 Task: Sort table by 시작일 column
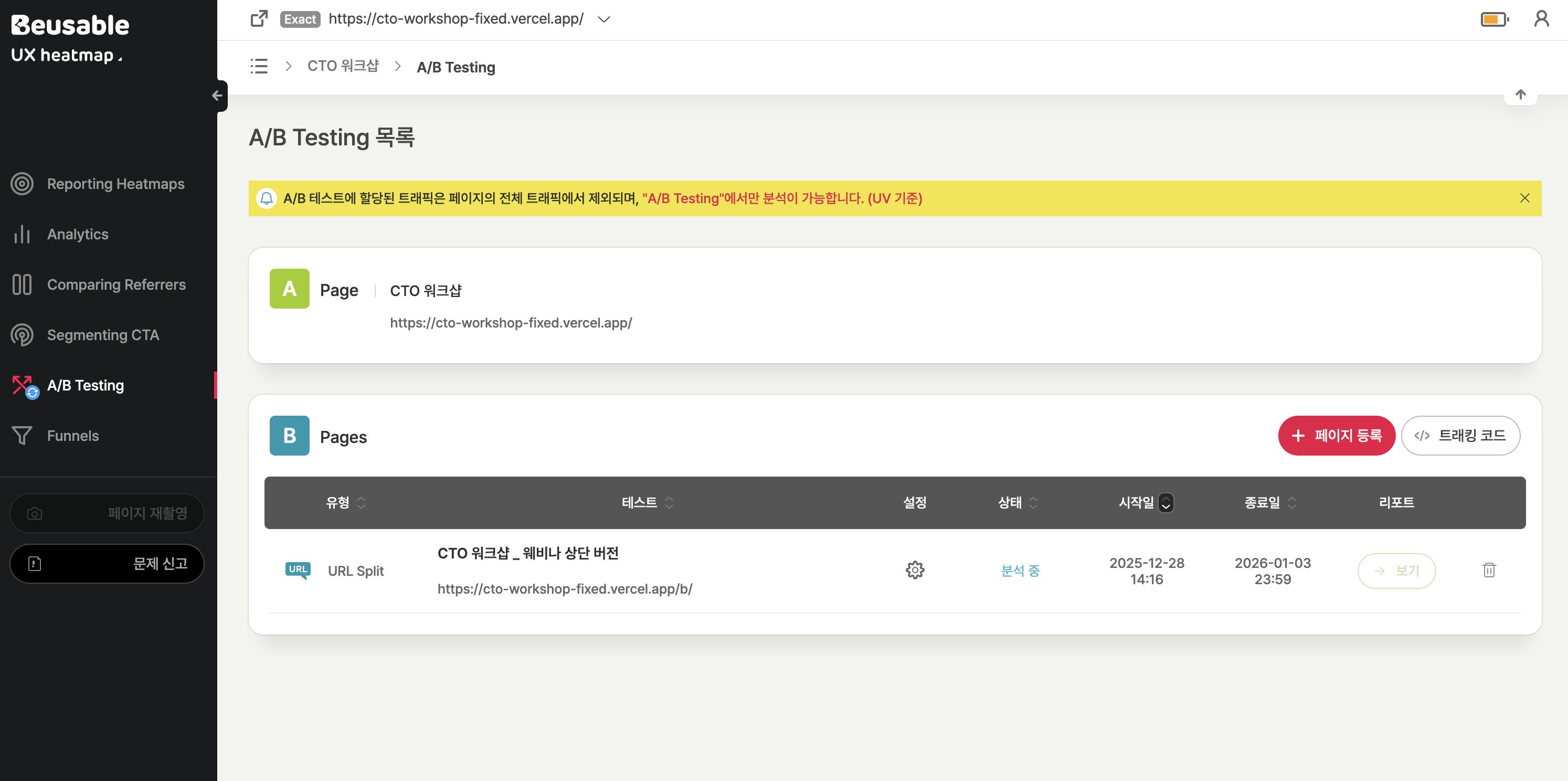[x=1165, y=503]
